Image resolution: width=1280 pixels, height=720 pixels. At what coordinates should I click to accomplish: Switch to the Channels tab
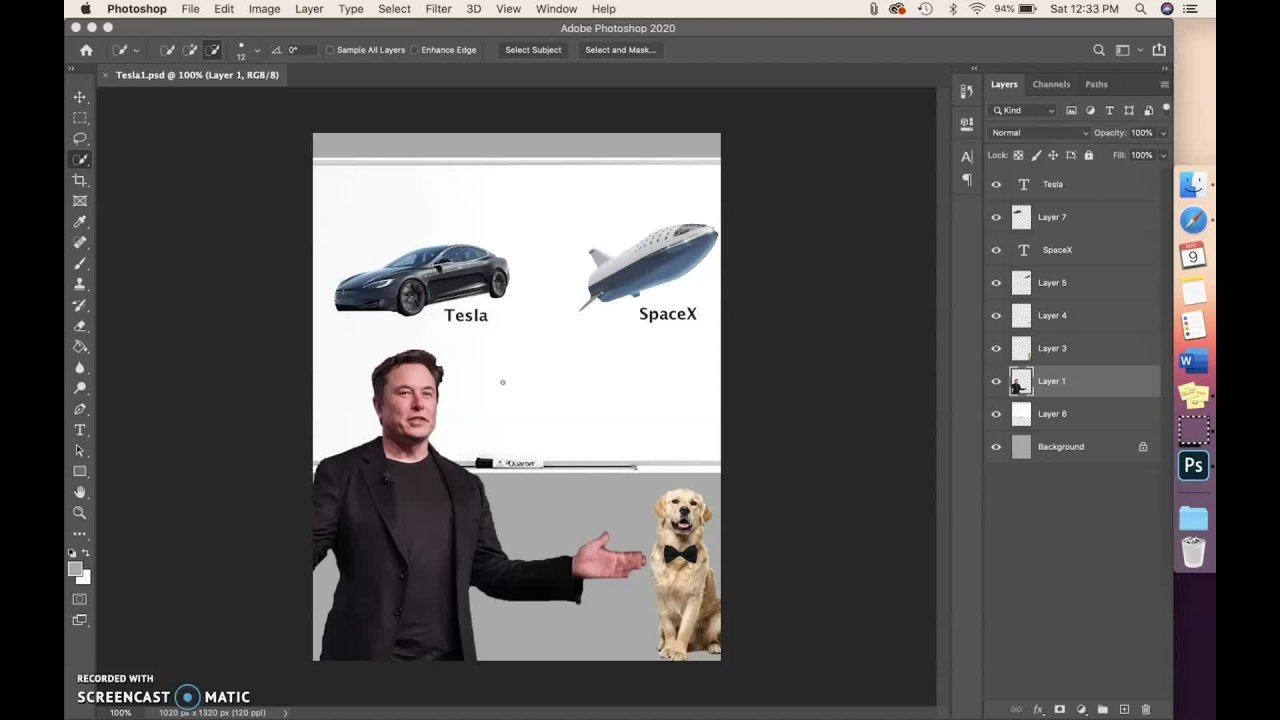[1051, 84]
